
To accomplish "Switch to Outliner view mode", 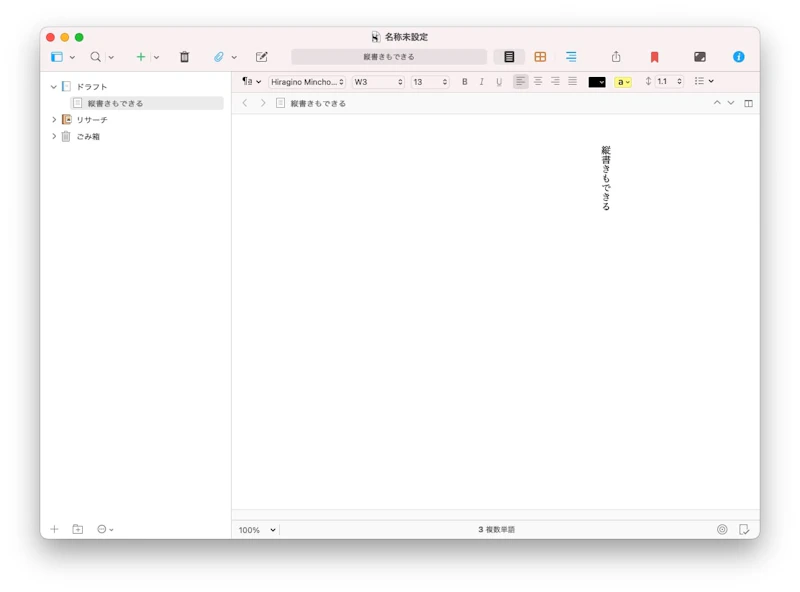I will click(x=570, y=56).
